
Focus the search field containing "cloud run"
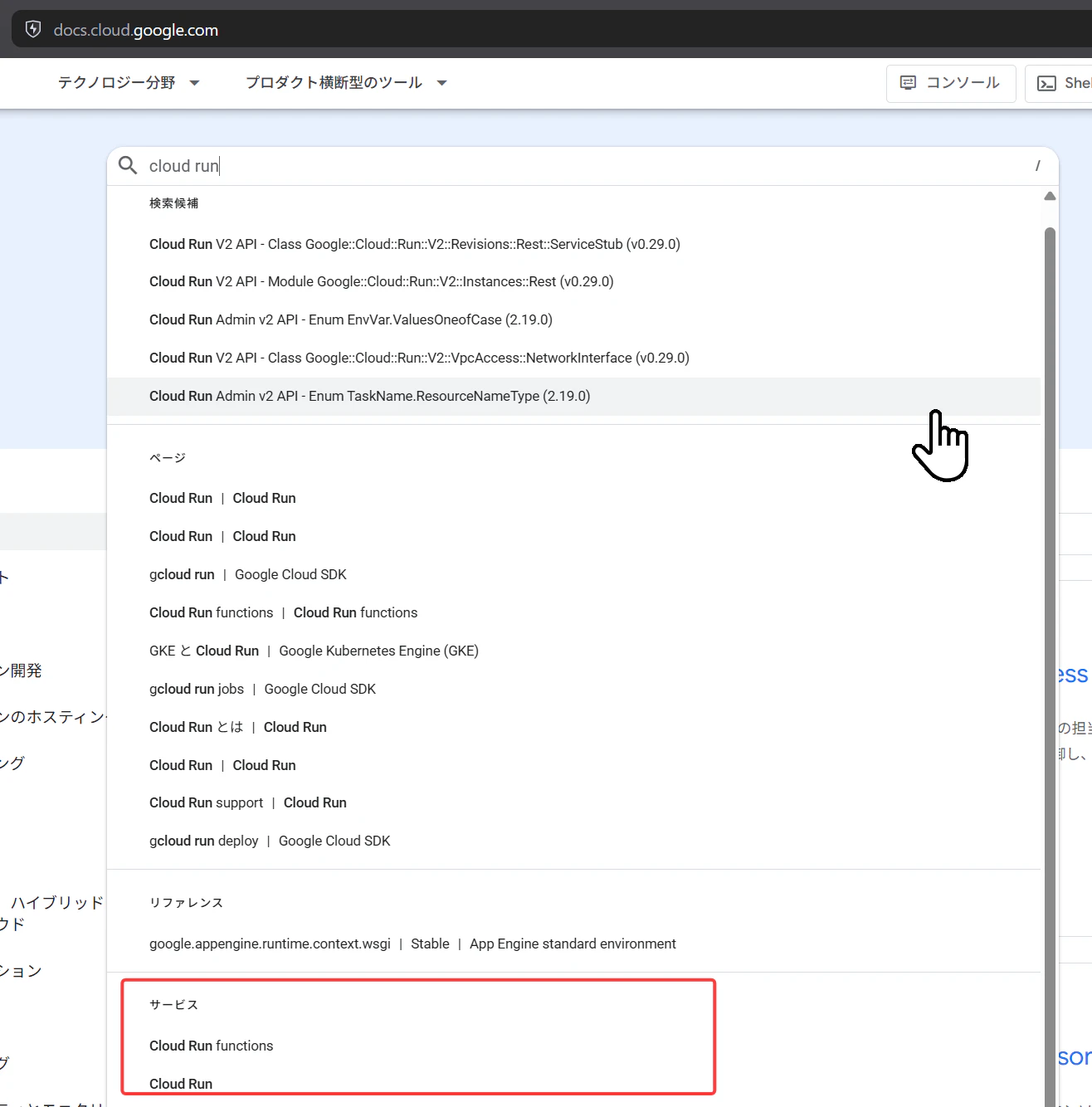pyautogui.click(x=583, y=166)
